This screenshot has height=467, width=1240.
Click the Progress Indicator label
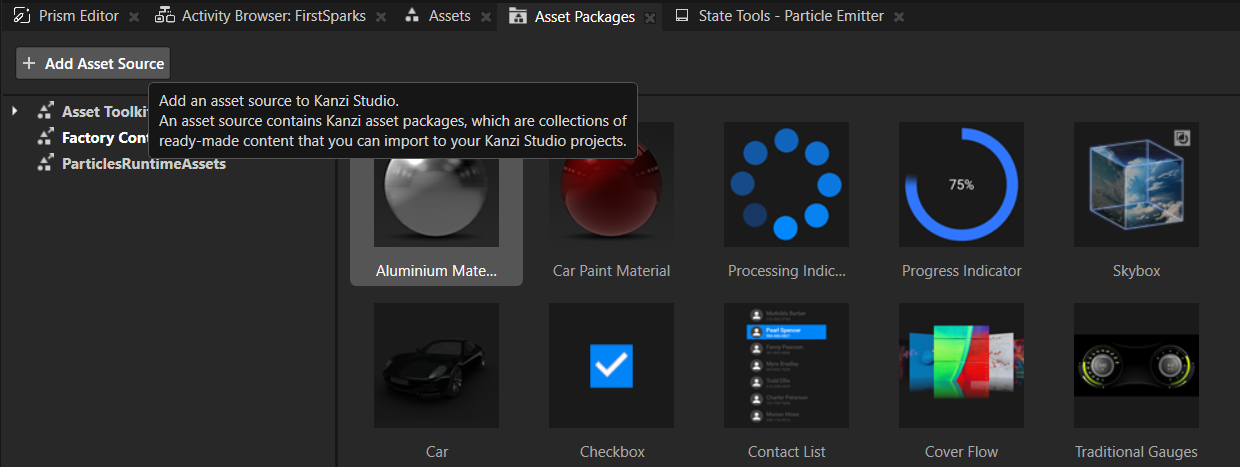(x=962, y=270)
